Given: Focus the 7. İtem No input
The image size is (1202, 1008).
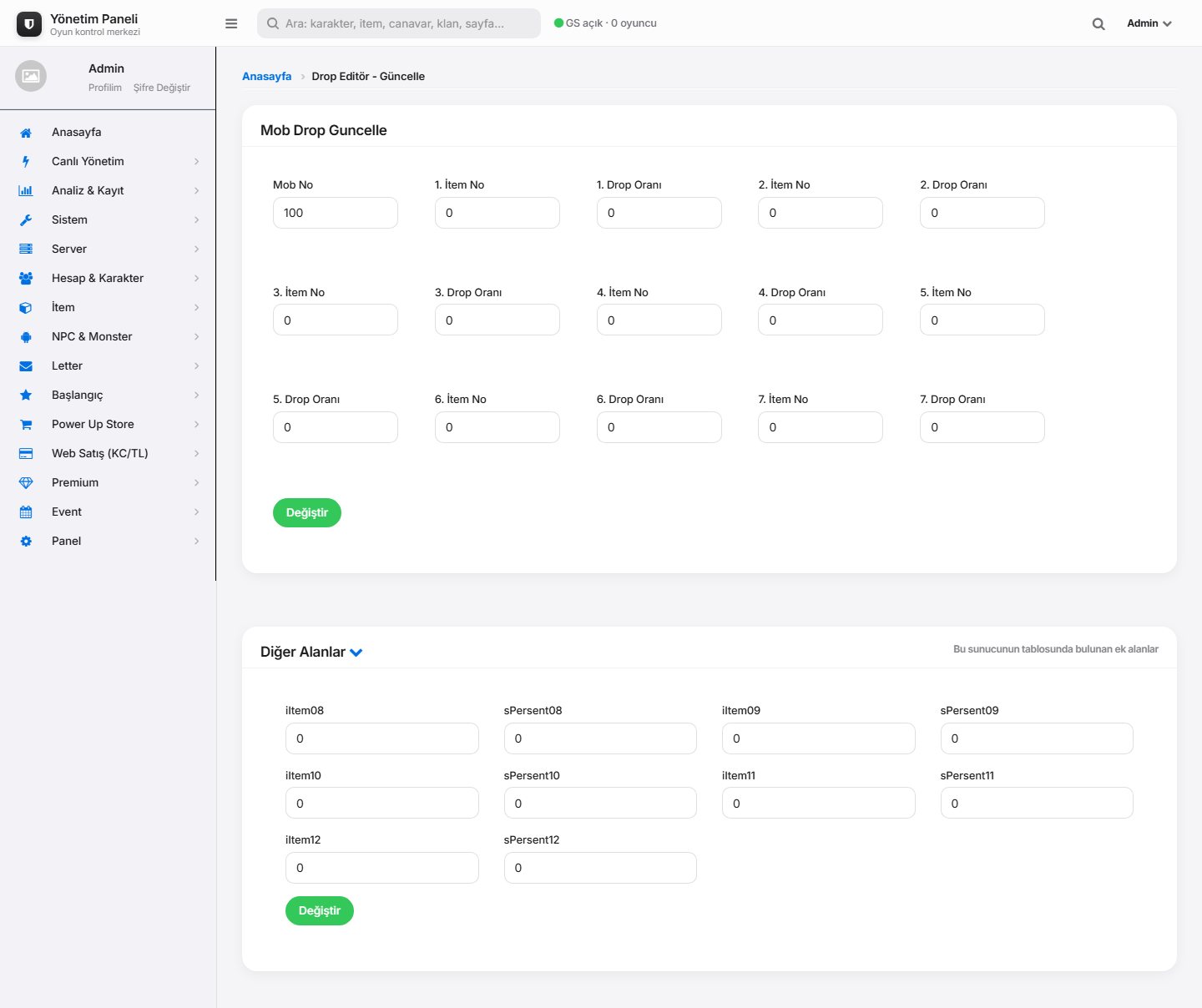Looking at the screenshot, I should coord(821,427).
